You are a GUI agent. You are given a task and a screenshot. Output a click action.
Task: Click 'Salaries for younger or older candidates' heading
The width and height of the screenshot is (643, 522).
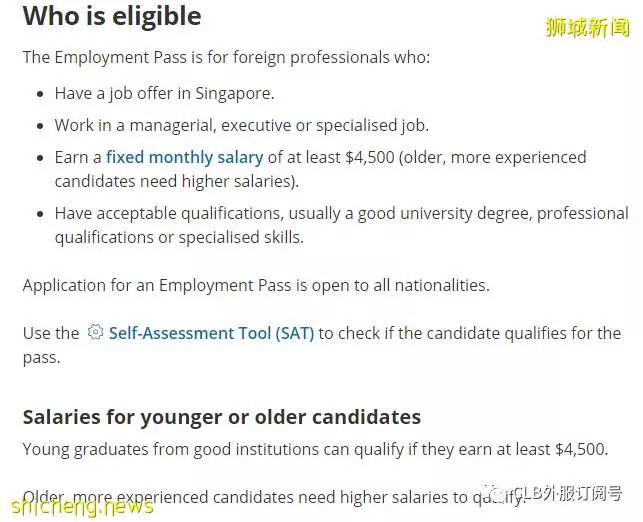click(x=222, y=417)
